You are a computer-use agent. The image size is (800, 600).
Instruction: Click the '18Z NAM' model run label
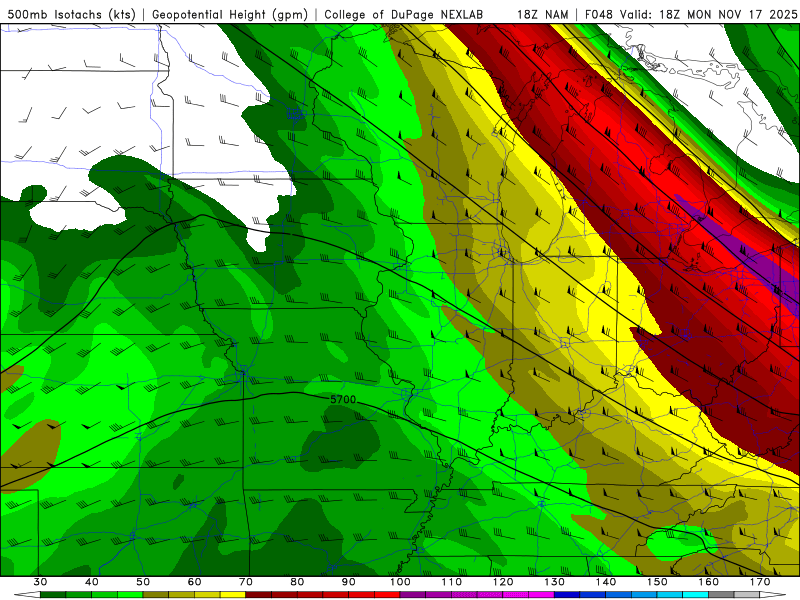click(542, 14)
